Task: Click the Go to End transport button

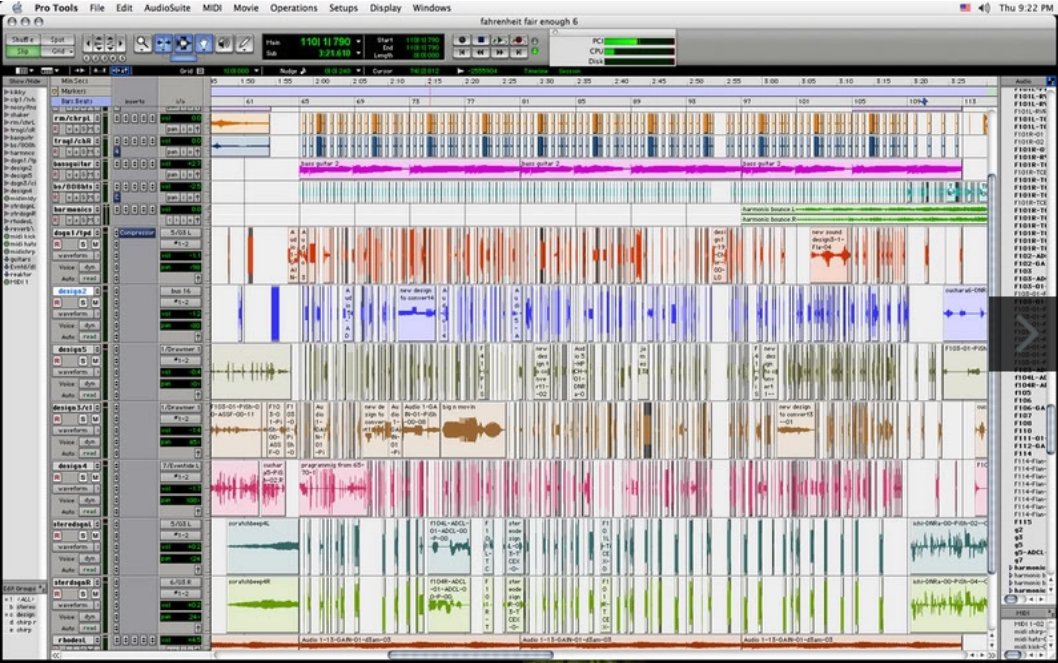Action: coord(518,52)
